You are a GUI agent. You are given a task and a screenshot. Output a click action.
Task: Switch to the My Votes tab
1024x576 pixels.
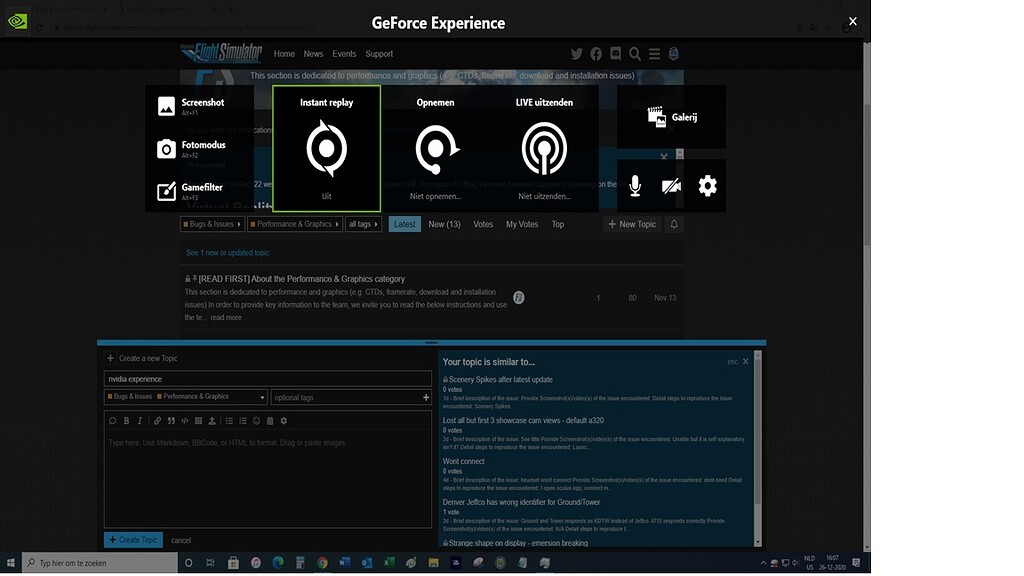pyautogui.click(x=522, y=224)
